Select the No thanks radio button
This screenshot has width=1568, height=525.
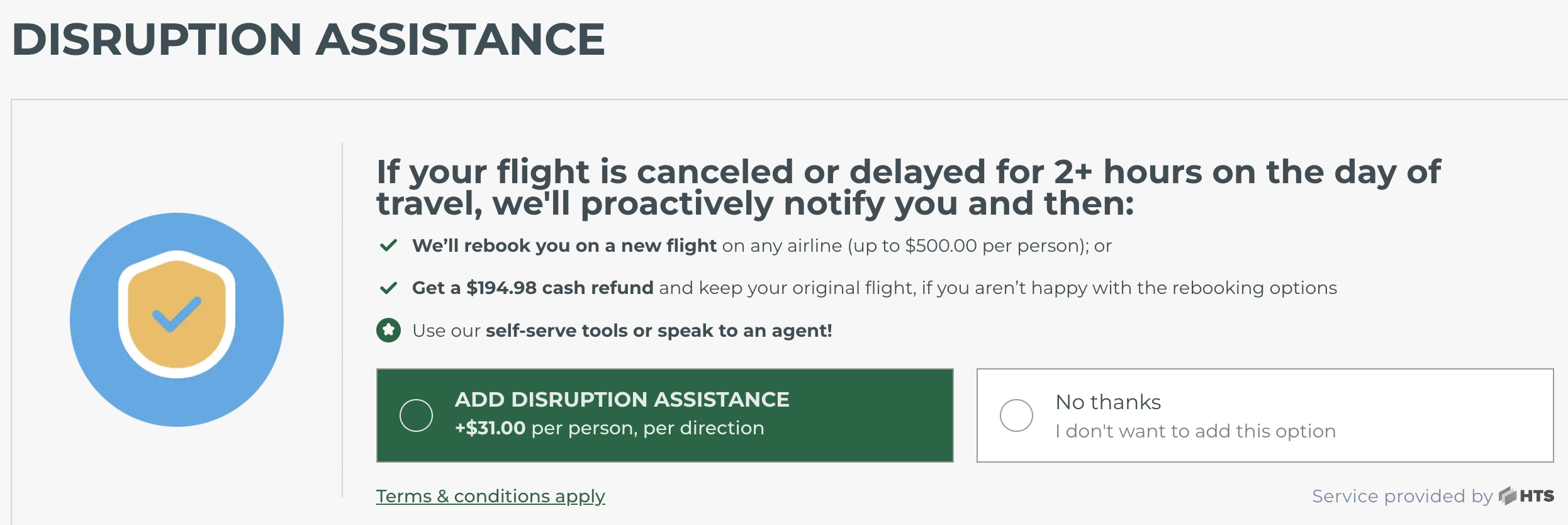(x=1016, y=415)
